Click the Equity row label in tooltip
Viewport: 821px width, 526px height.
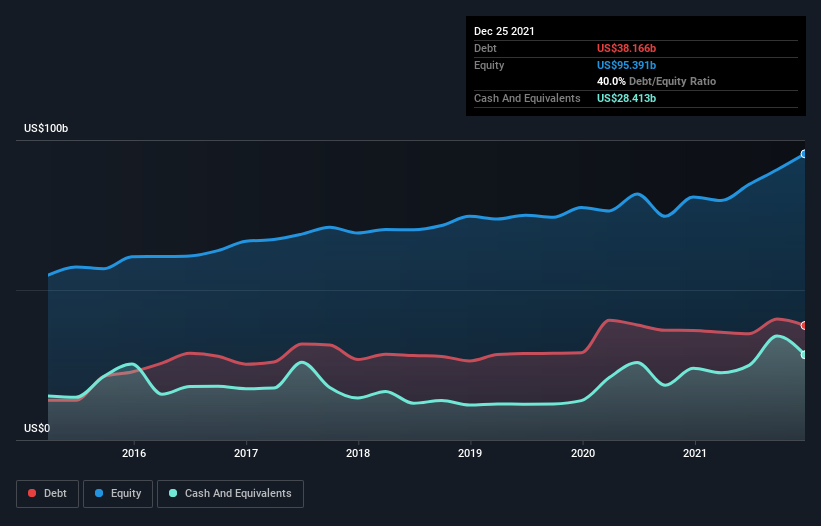(489, 65)
